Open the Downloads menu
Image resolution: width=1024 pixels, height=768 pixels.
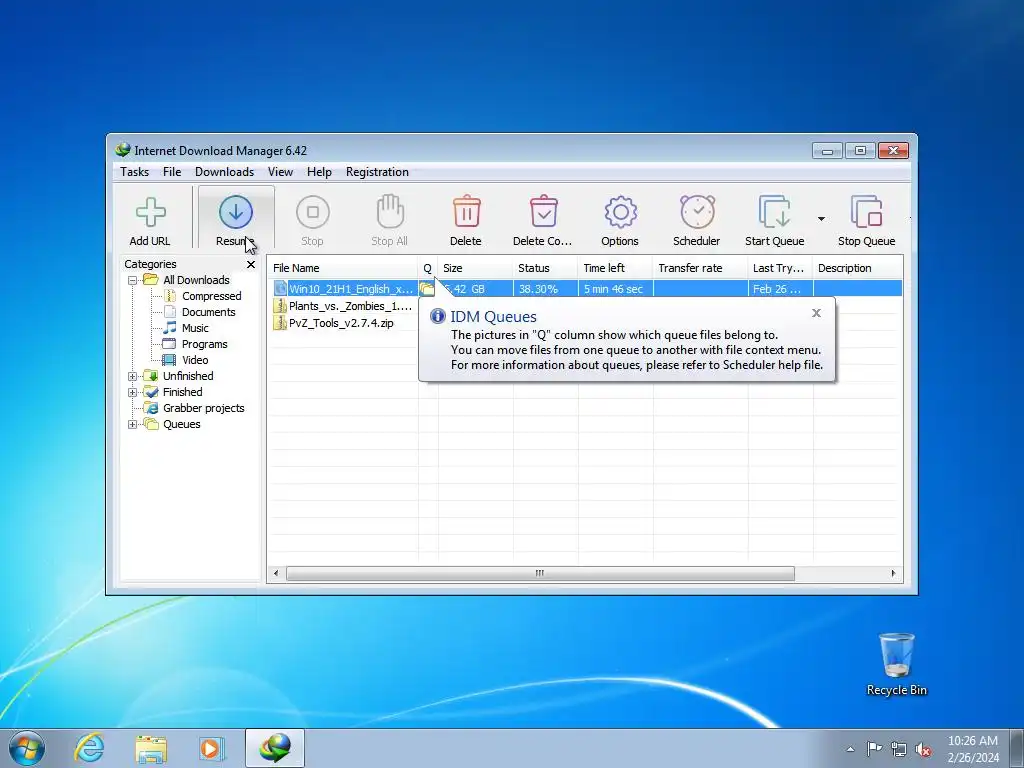(224, 172)
